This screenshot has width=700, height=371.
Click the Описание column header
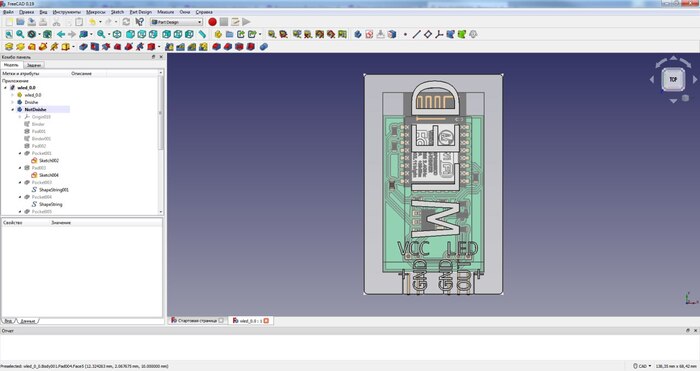click(x=81, y=73)
